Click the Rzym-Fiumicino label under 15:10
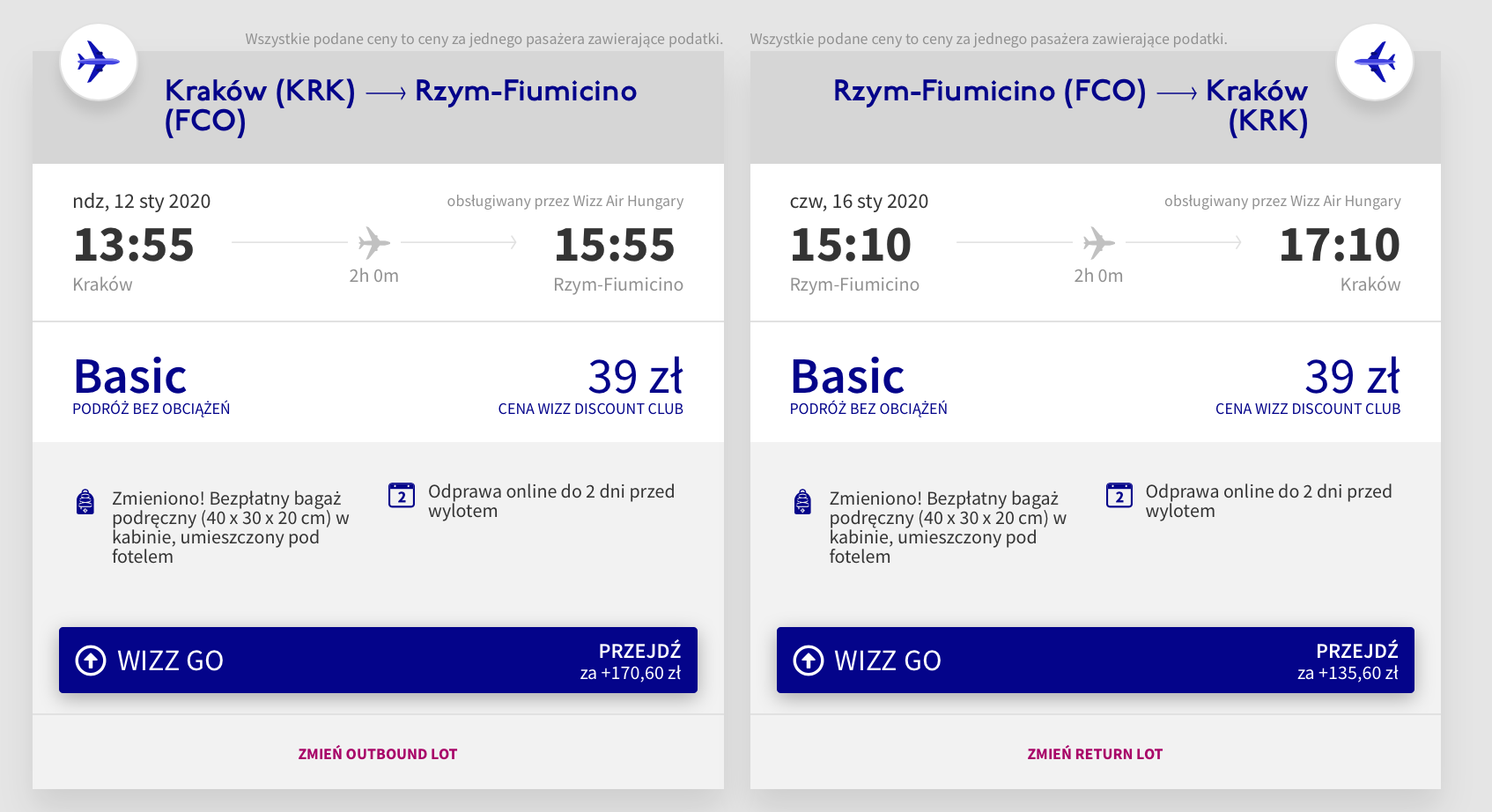Viewport: 1492px width, 812px height. coord(854,284)
